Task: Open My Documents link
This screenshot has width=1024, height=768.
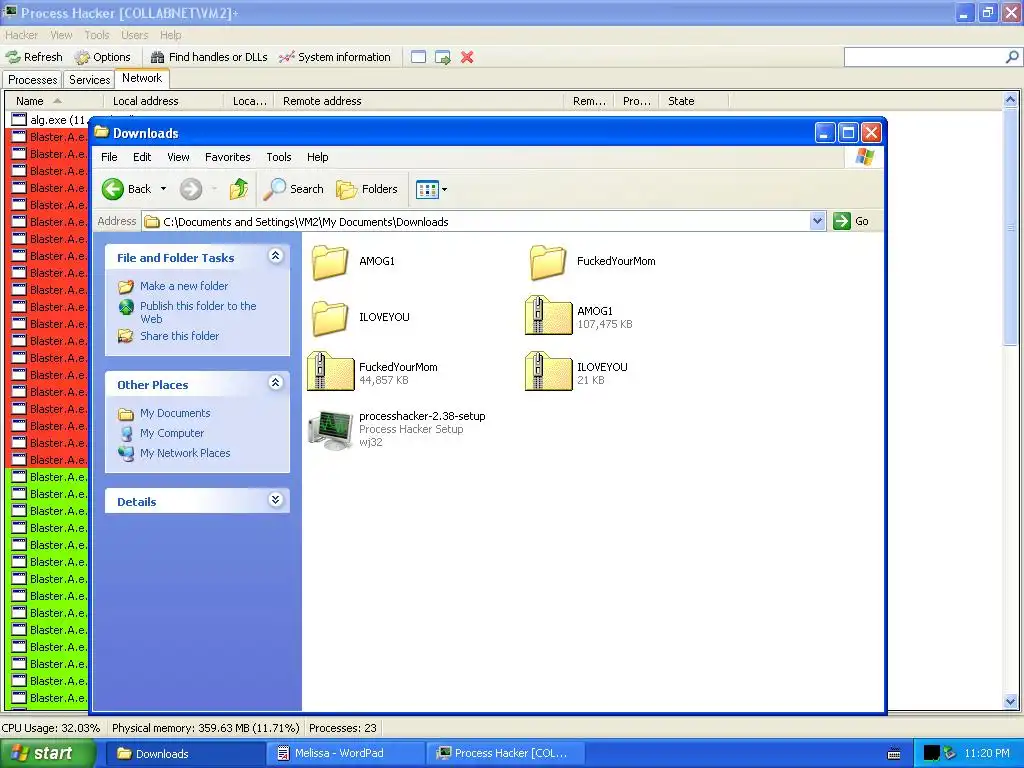Action: [x=175, y=413]
